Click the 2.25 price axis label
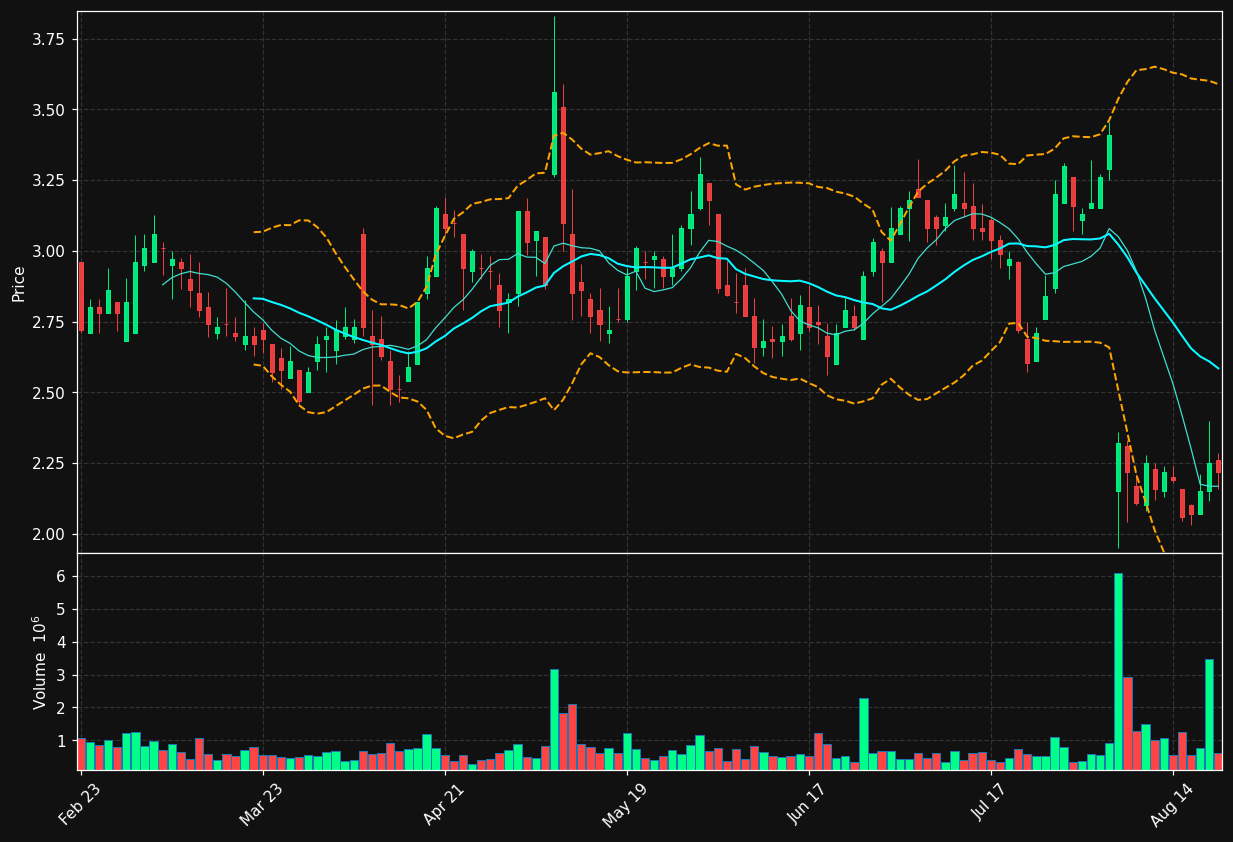This screenshot has width=1233, height=842. pyautogui.click(x=48, y=464)
